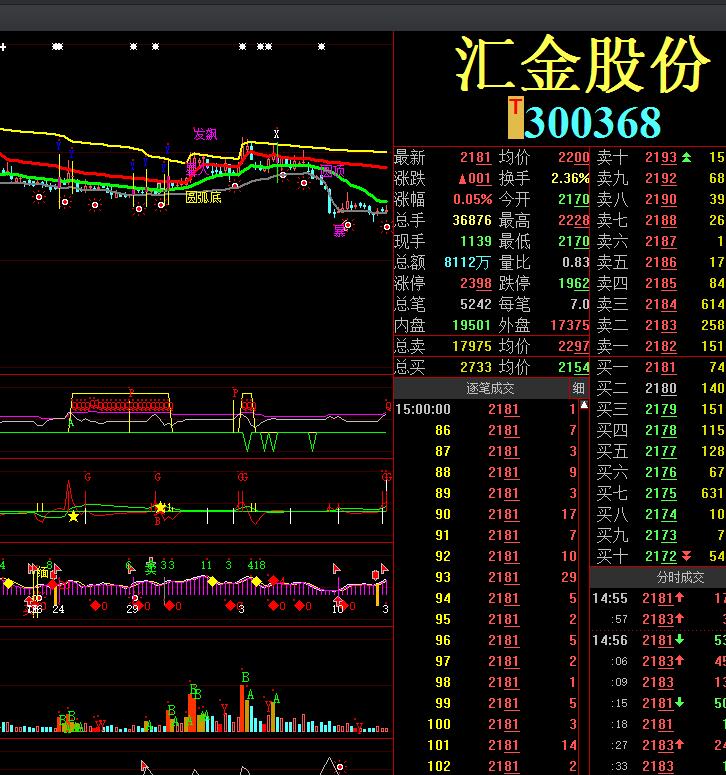Select 卖三 ask row at 2184

pos(660,304)
